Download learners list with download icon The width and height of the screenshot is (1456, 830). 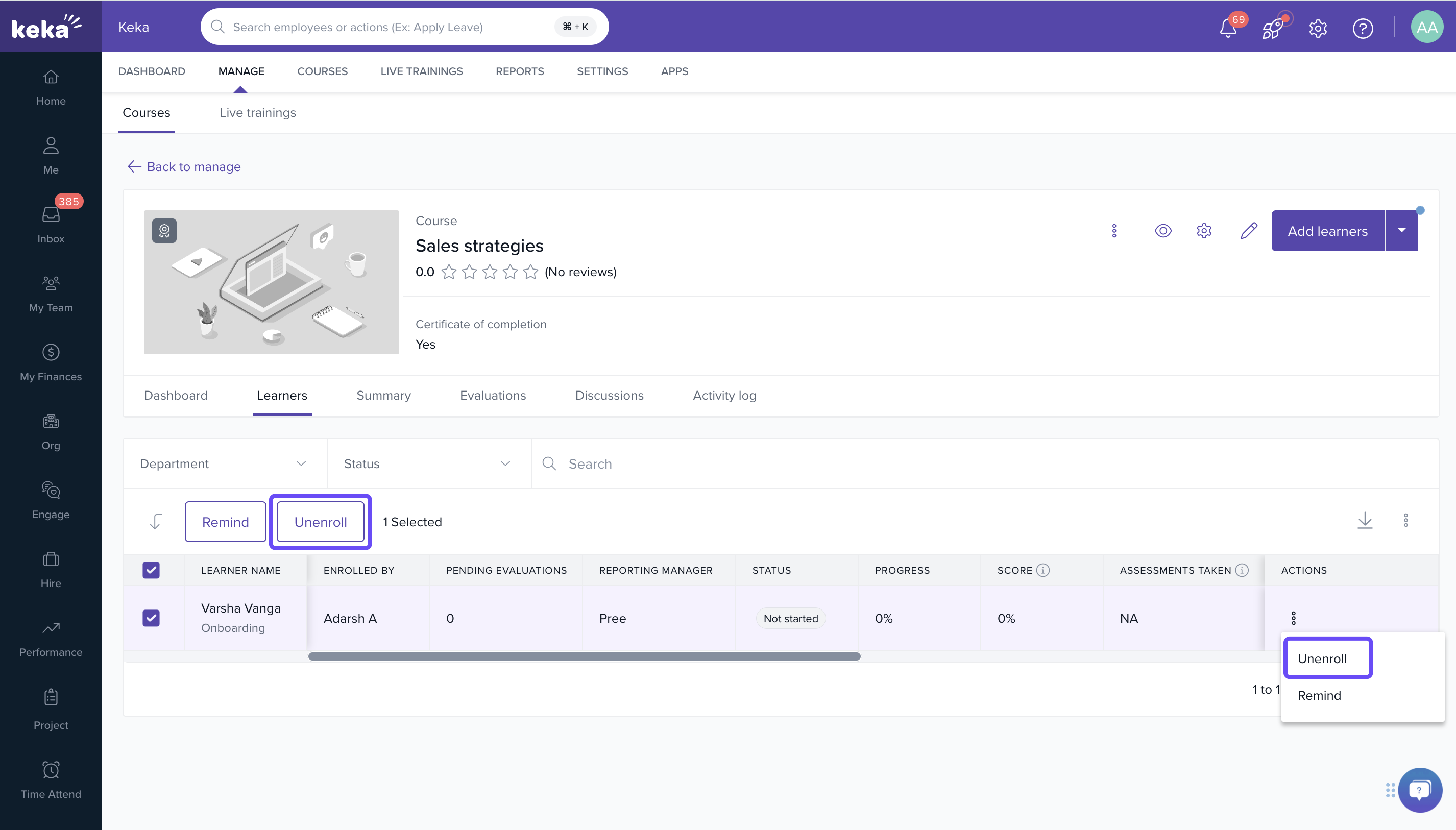tap(1365, 521)
